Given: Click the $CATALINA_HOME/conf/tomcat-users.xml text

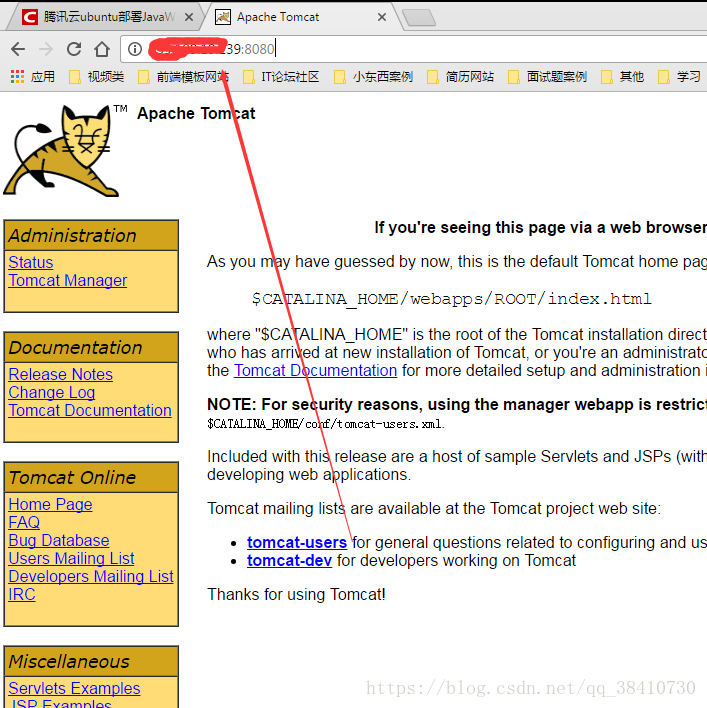Looking at the screenshot, I should [326, 424].
